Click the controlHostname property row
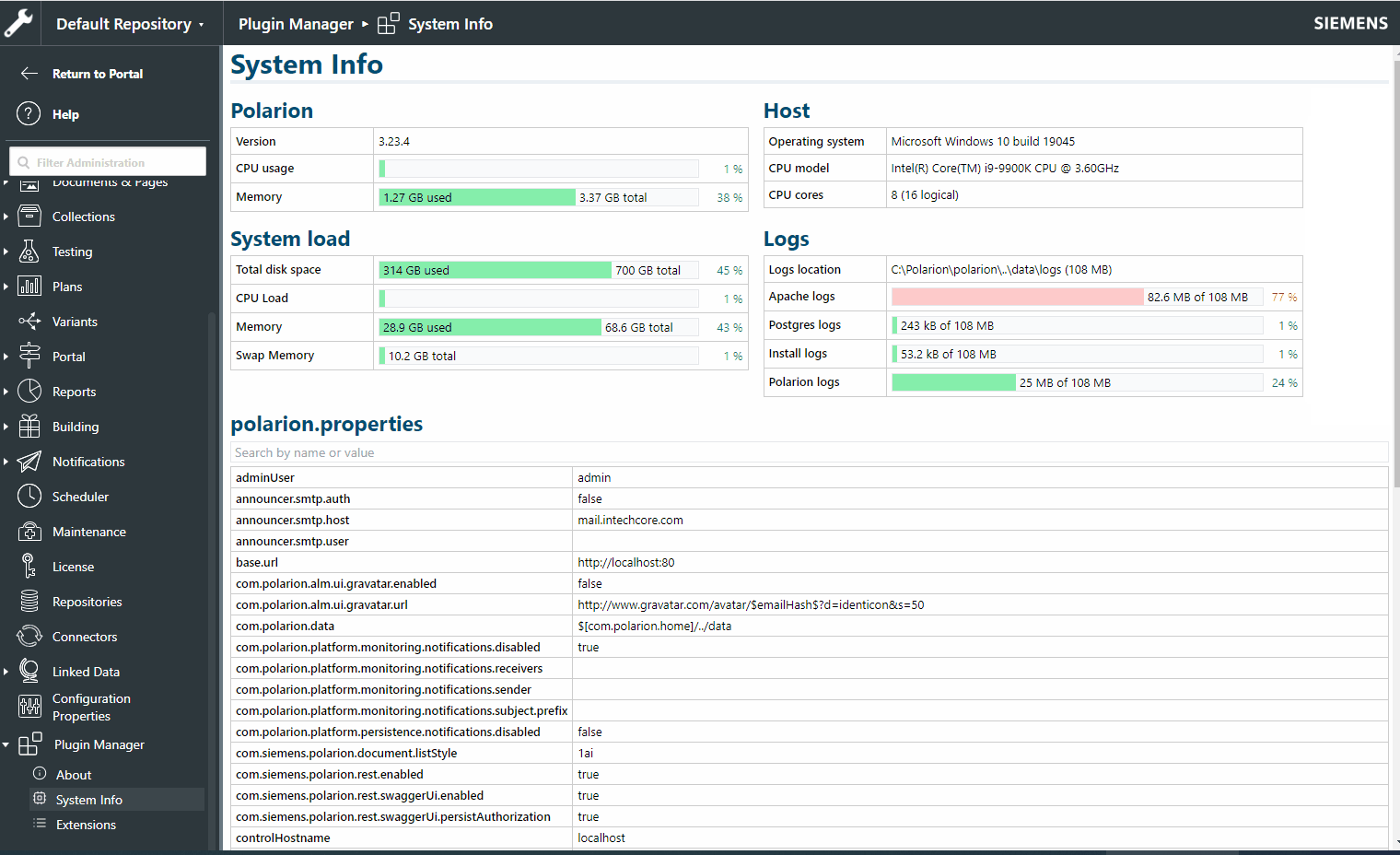This screenshot has height=855, width=1400. coord(809,837)
